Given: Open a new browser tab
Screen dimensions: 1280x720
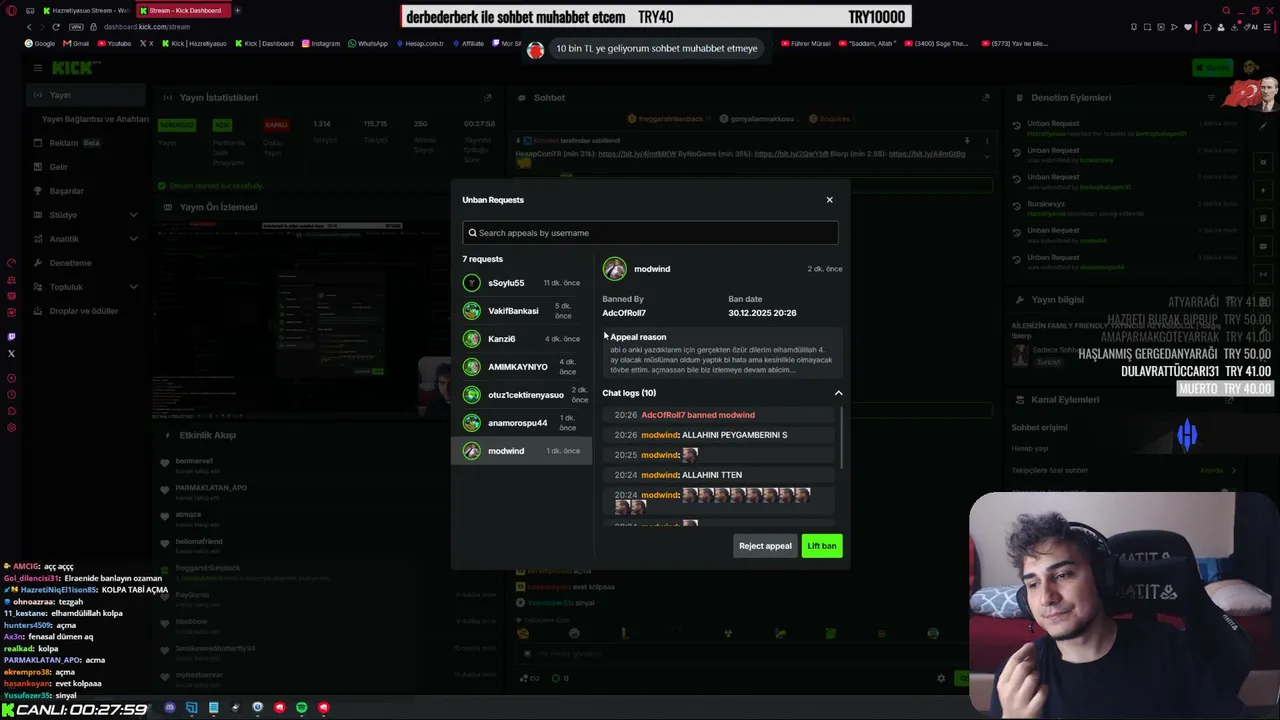Looking at the screenshot, I should tap(238, 10).
